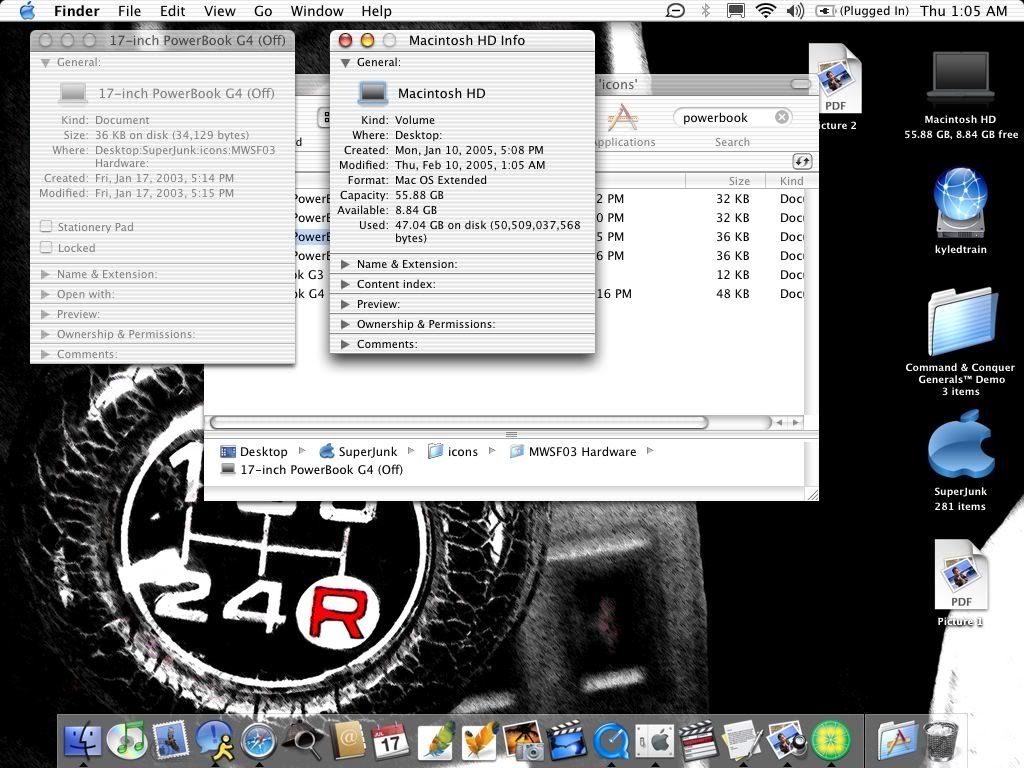Open Finder from the Dock
The height and width of the screenshot is (768, 1024).
point(83,741)
